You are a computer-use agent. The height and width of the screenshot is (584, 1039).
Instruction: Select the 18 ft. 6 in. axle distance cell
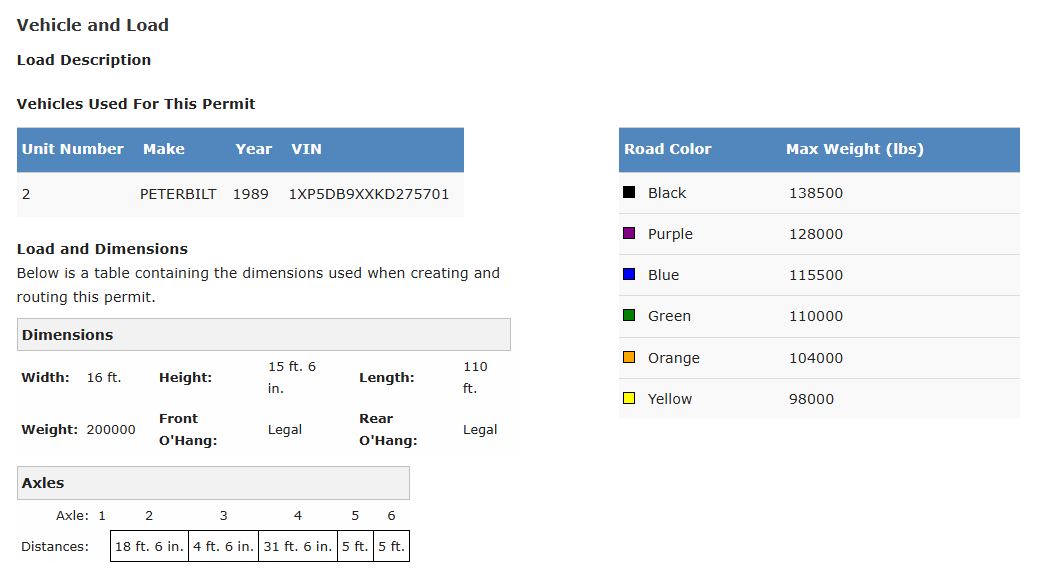[x=149, y=547]
